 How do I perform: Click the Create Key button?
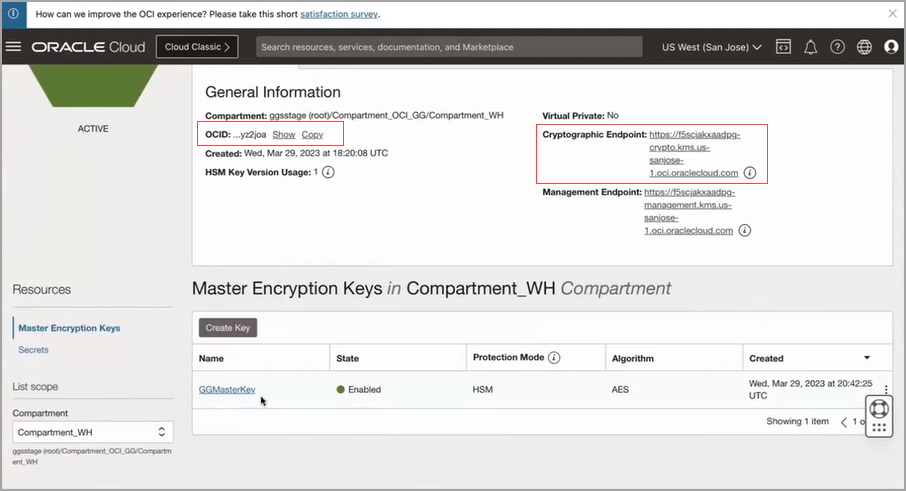228,328
